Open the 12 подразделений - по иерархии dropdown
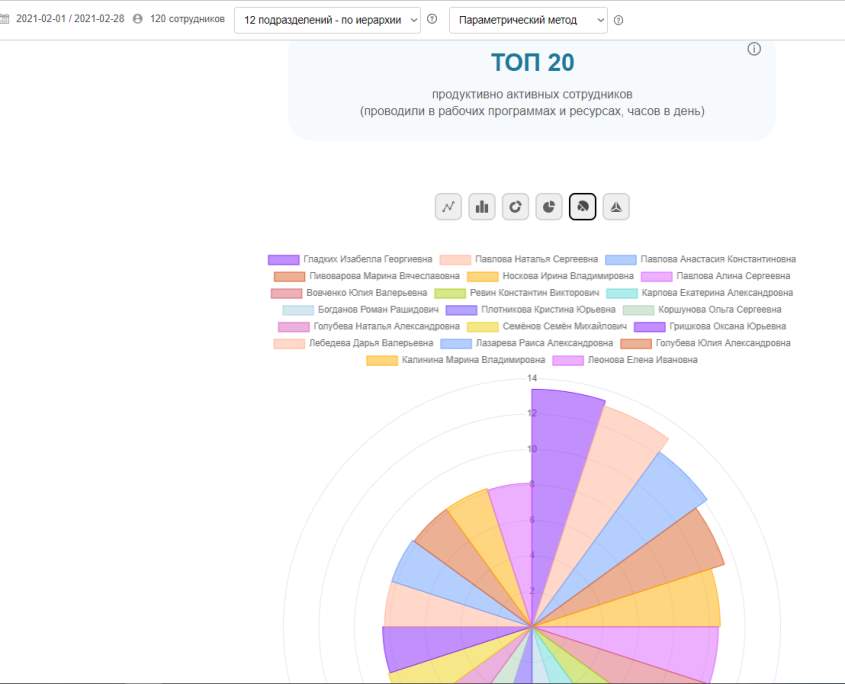Screen dimensions: 845x684 point(327,20)
